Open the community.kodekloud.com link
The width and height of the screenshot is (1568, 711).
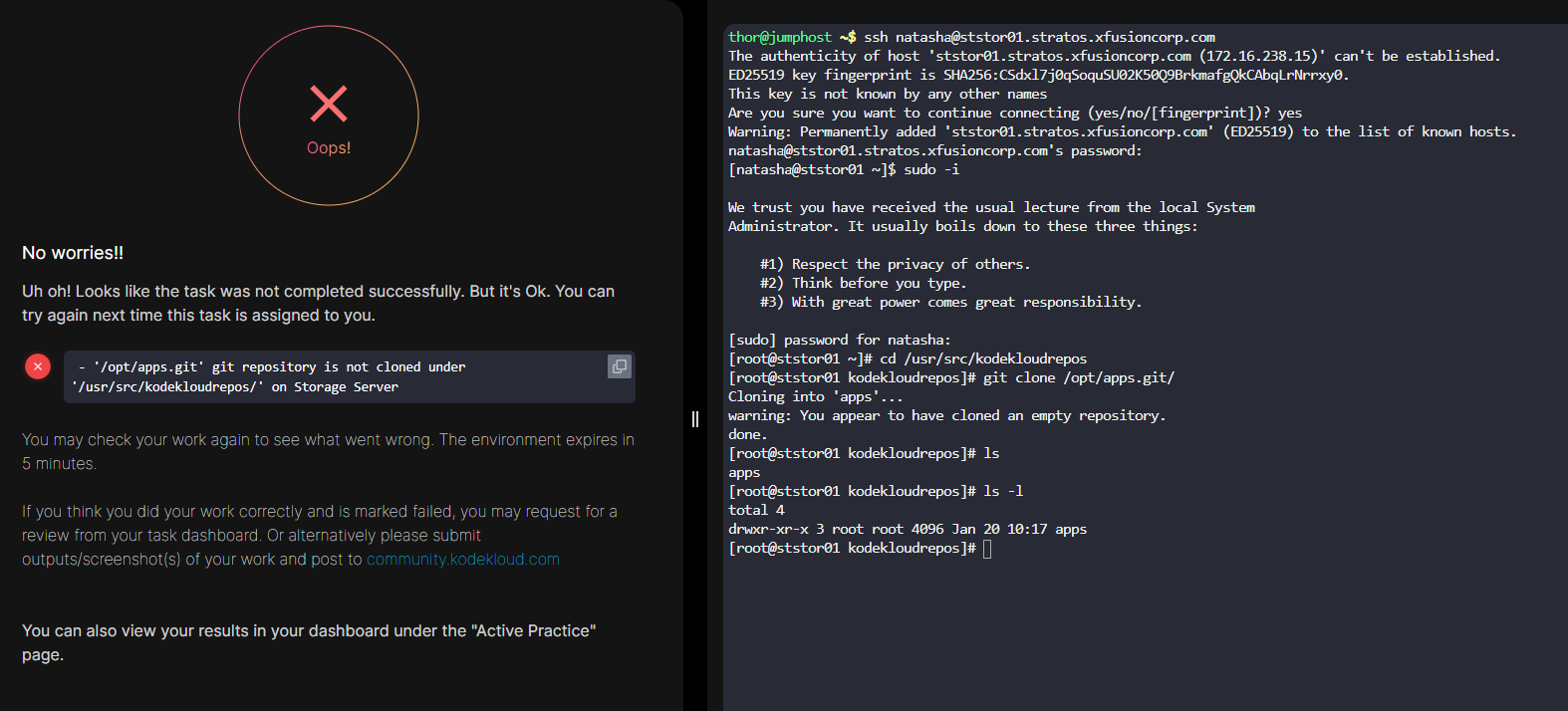463,560
